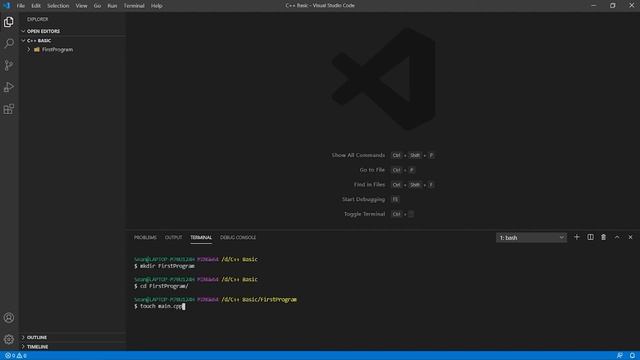Open the Edit menu
Screen dimensions: 640x360
[36, 6]
